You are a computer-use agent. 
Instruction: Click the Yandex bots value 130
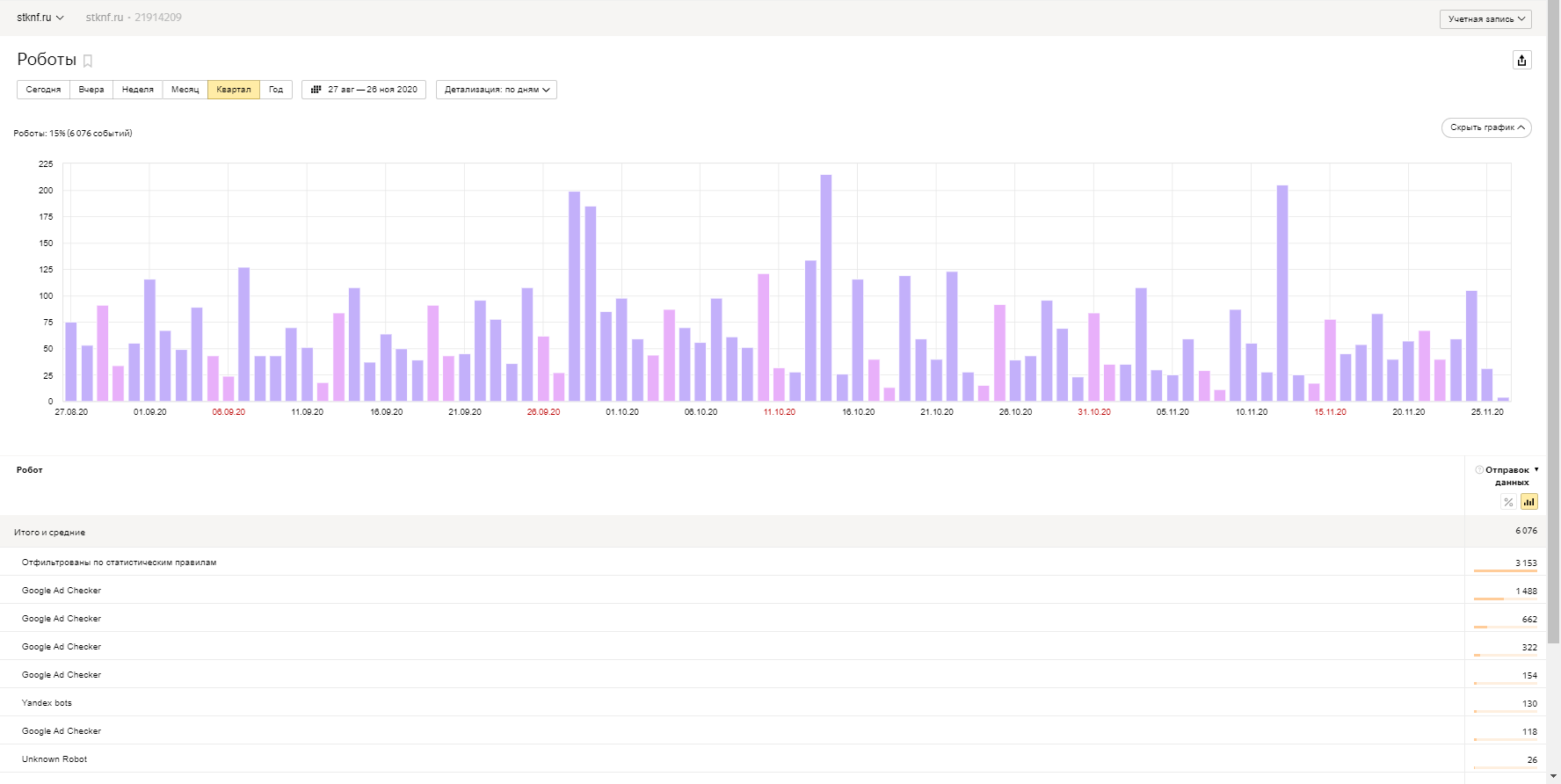point(1530,704)
